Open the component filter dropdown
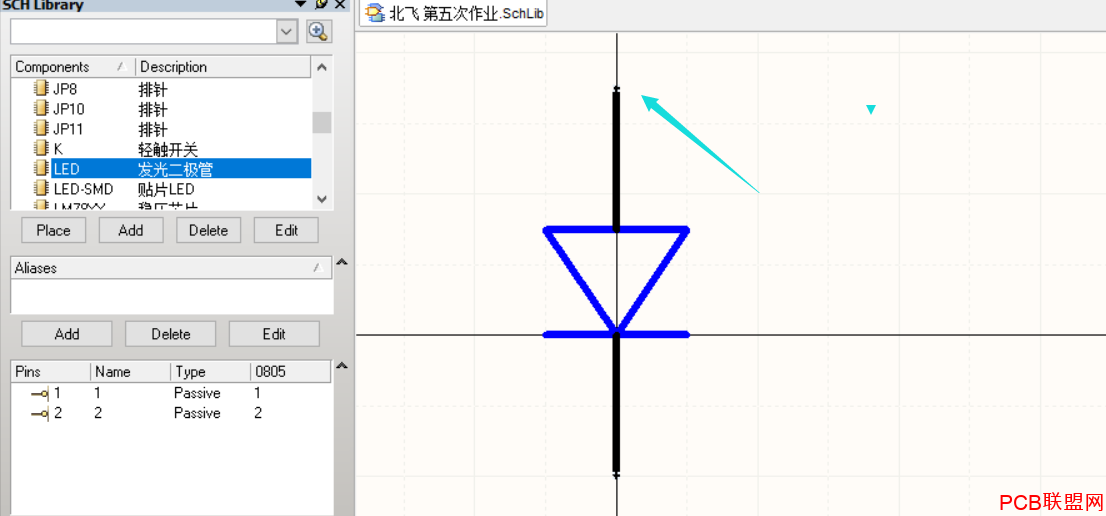Screen dimensions: 1106x516 [x=286, y=31]
